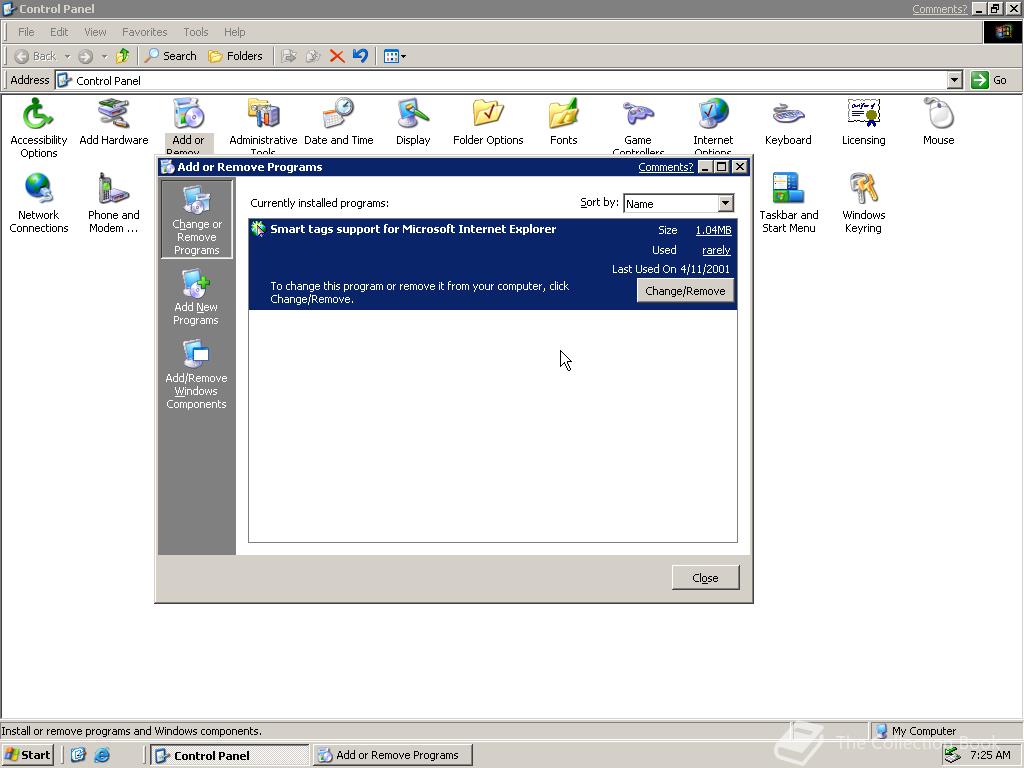Open the View menu
The height and width of the screenshot is (768, 1024).
(95, 32)
